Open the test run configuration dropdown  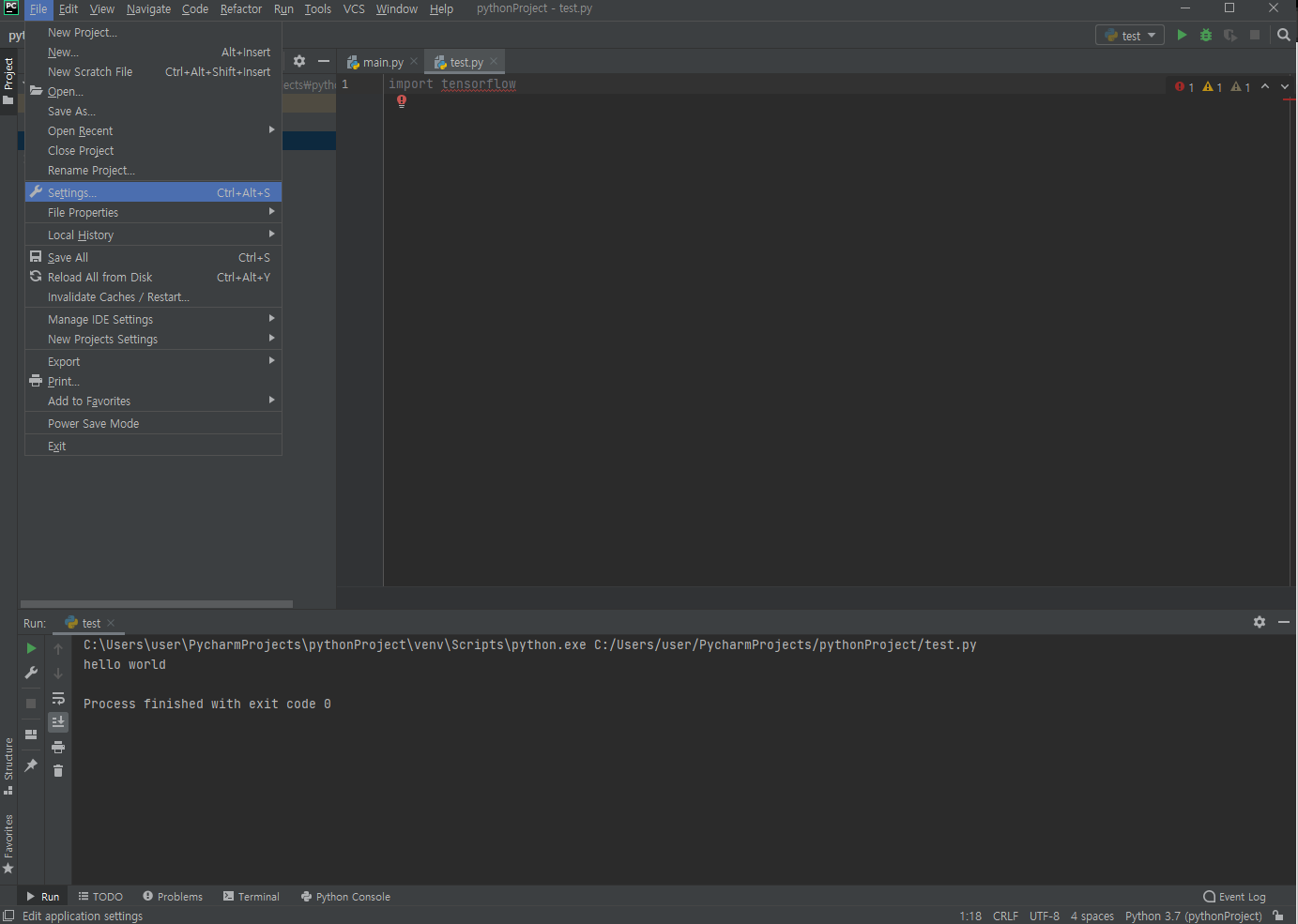coord(1130,36)
